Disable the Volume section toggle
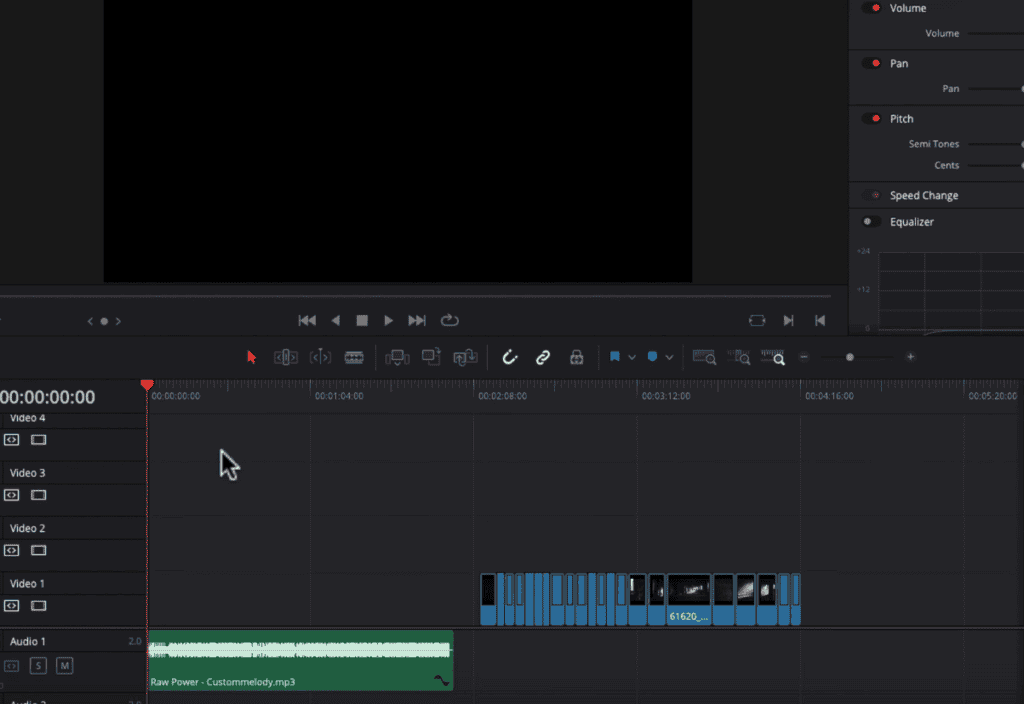Image resolution: width=1024 pixels, height=704 pixels. (872, 8)
